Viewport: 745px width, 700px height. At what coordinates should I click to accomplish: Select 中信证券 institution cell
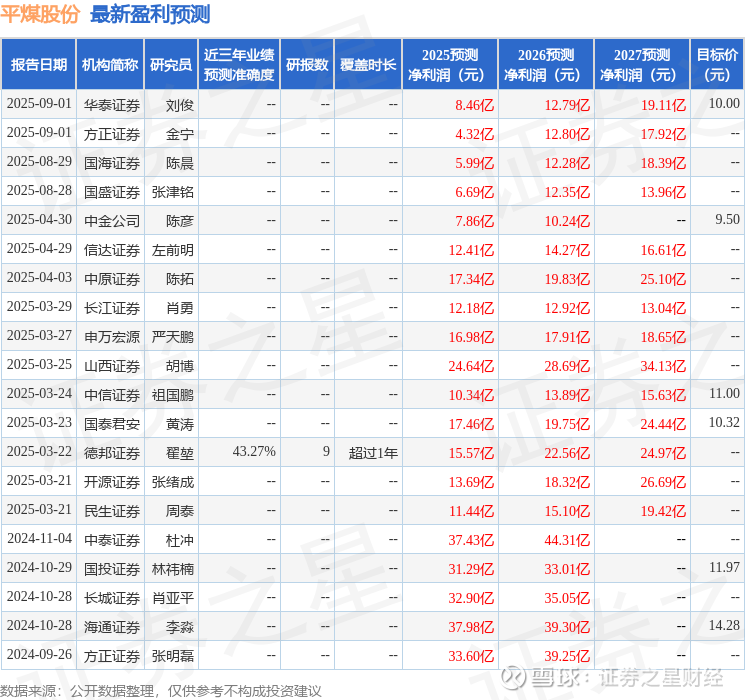[112, 395]
